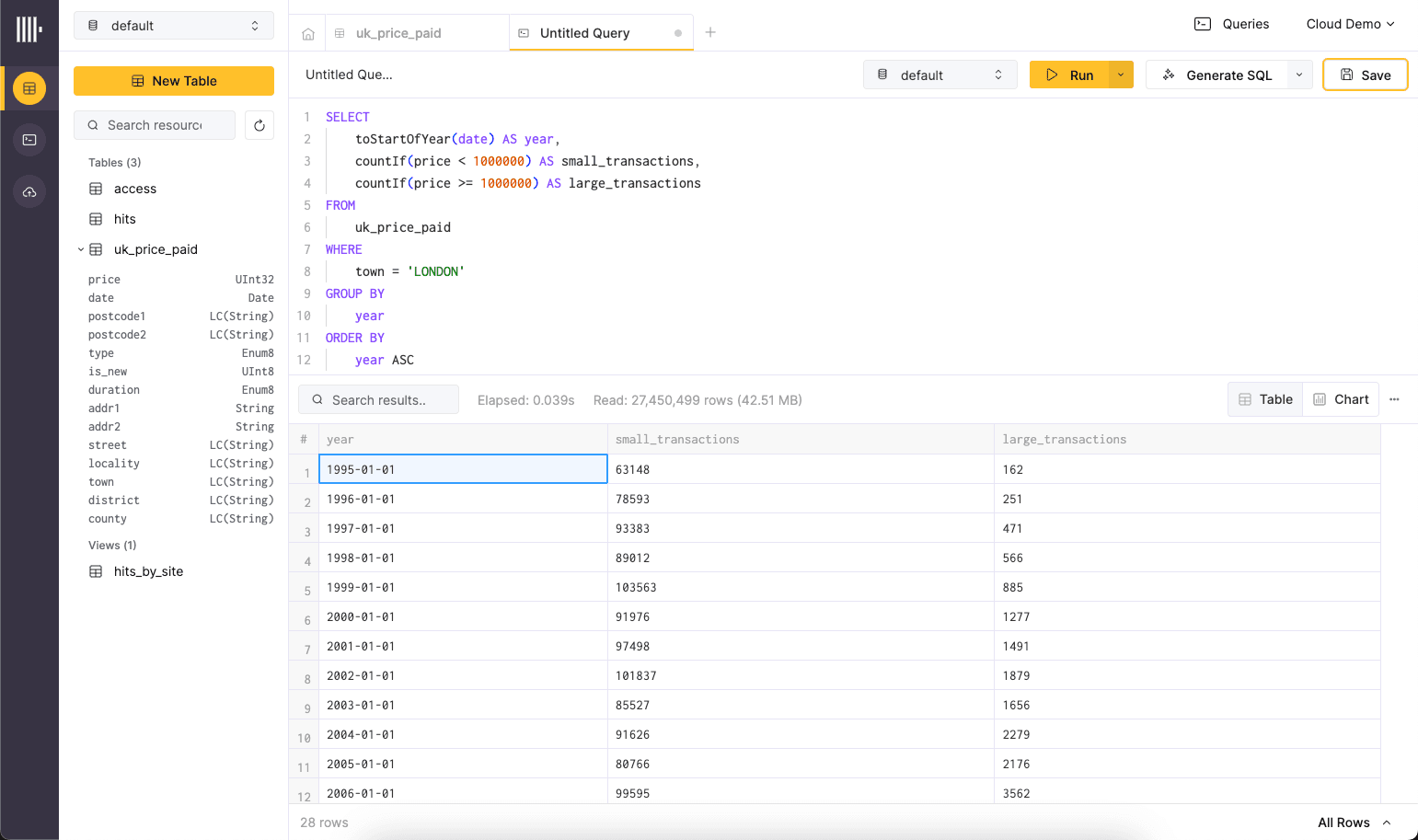Open the SQL console sidebar icon

[x=29, y=140]
